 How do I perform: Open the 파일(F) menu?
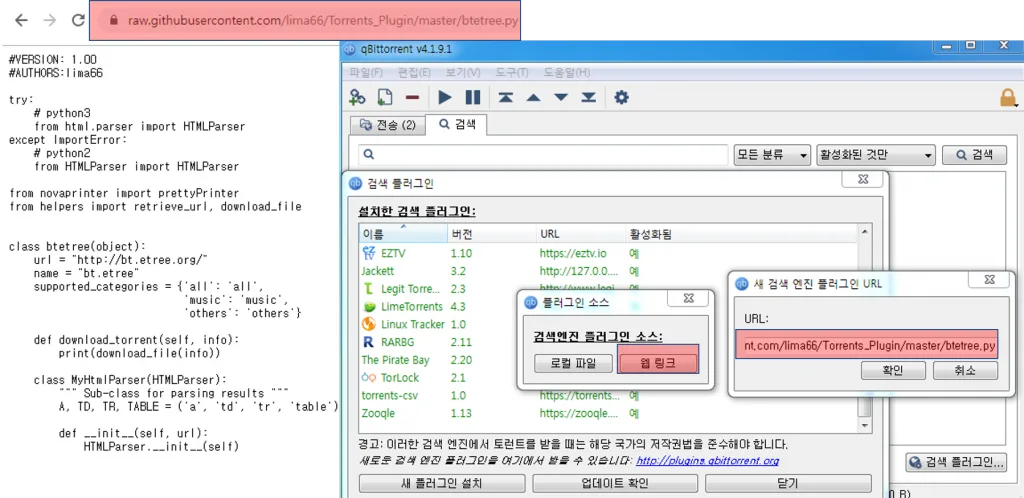coord(366,72)
